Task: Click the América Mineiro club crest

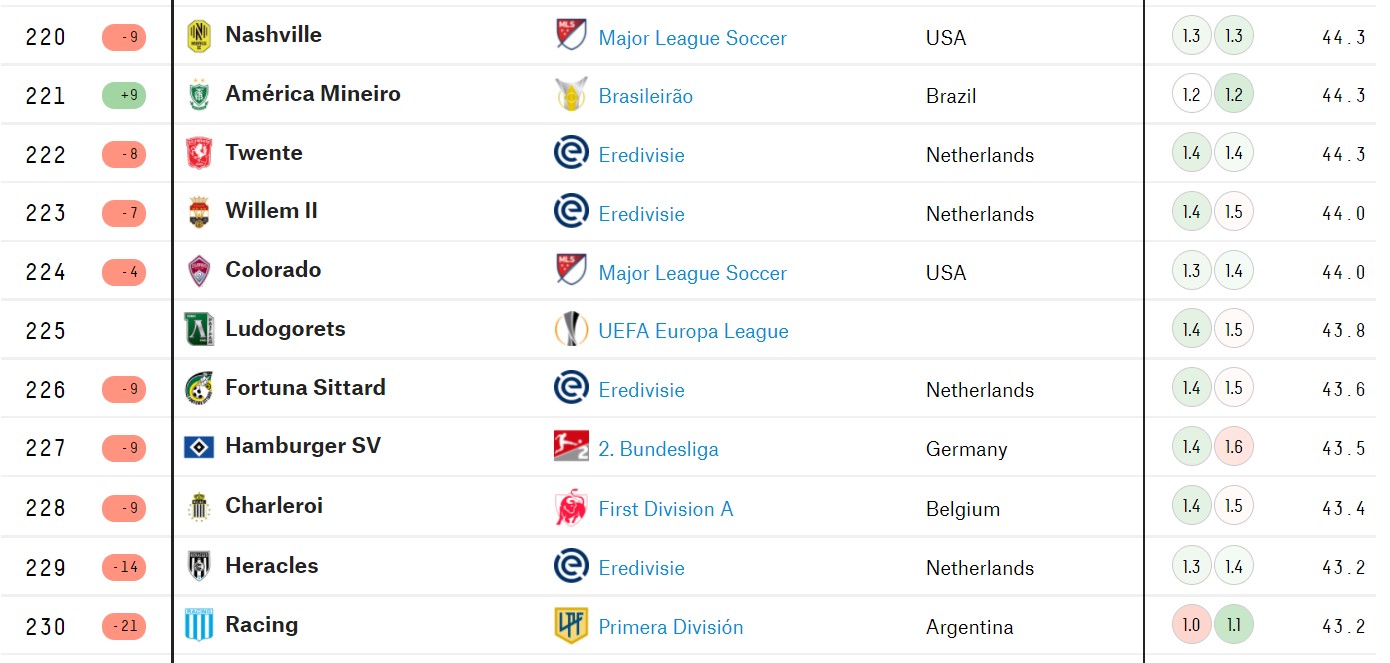Action: [199, 95]
